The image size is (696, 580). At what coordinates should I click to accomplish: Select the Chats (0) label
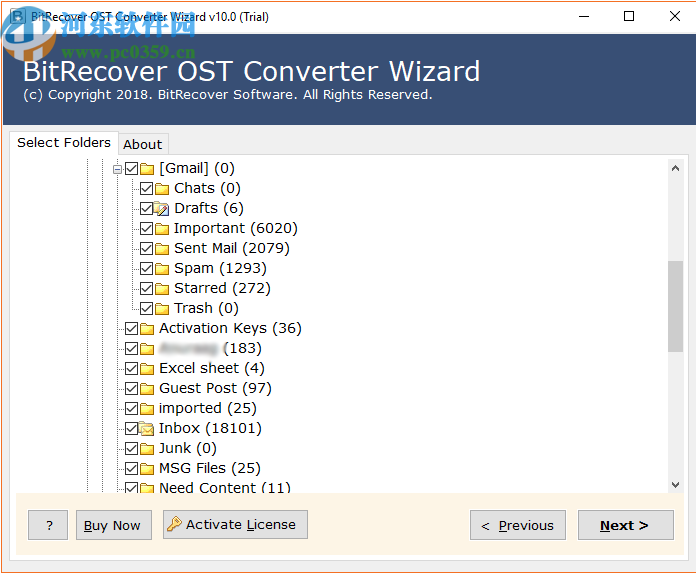tap(207, 189)
